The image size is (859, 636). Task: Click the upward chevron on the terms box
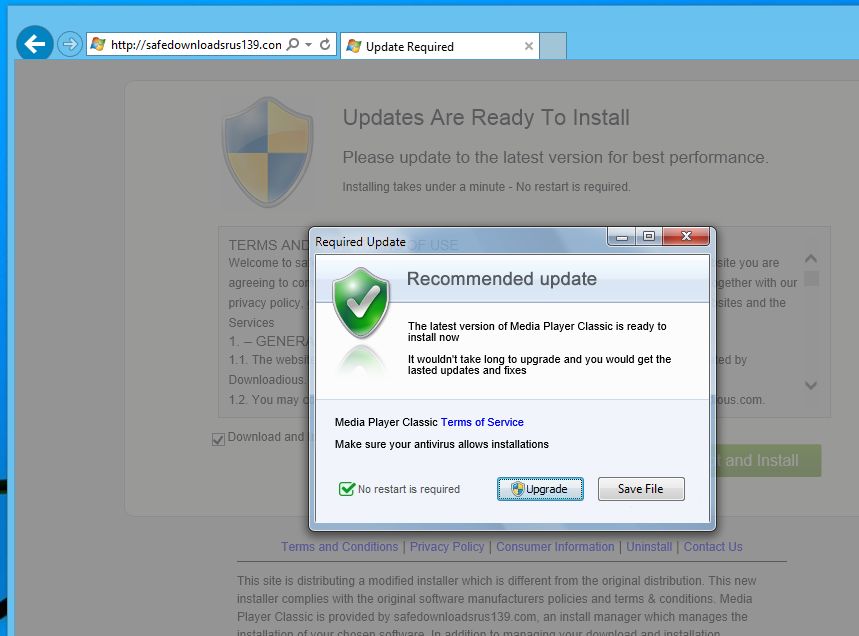click(810, 257)
